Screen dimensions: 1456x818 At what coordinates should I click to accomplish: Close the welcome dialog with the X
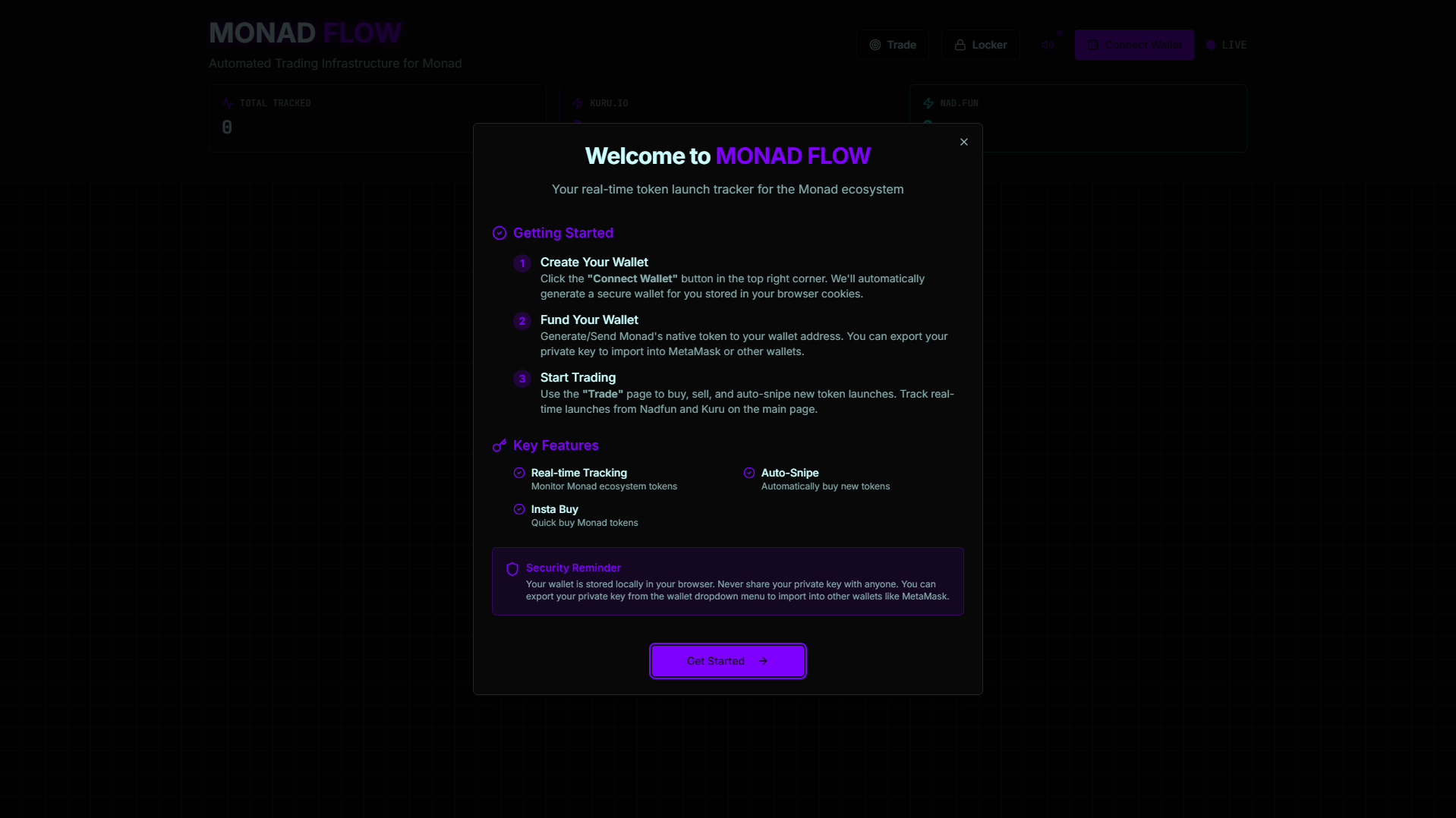coord(963,142)
